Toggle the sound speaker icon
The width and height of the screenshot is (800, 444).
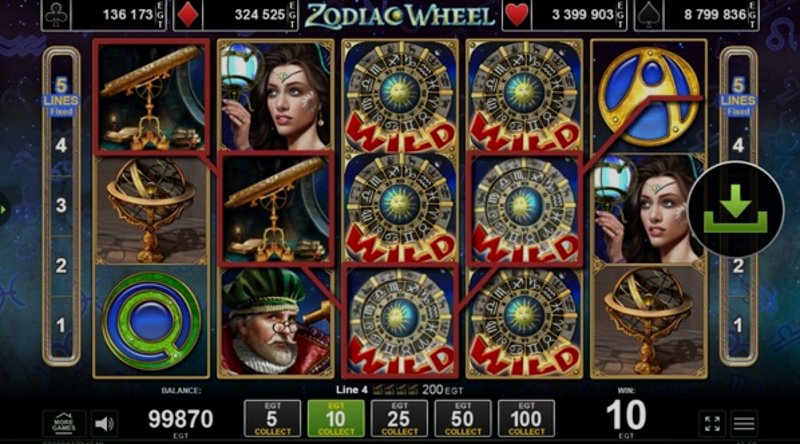(x=105, y=423)
